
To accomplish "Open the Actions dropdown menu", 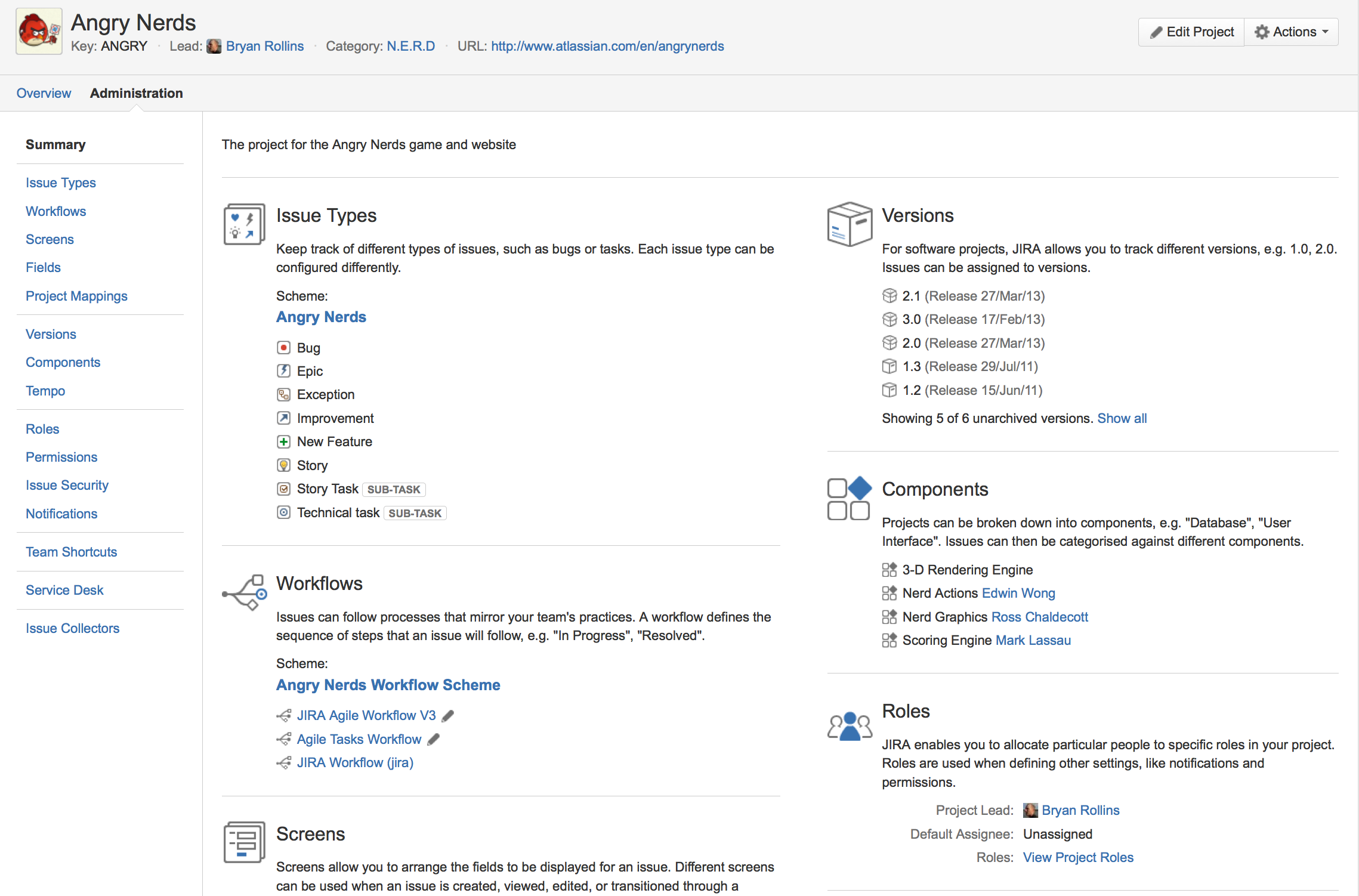I will pos(1292,32).
